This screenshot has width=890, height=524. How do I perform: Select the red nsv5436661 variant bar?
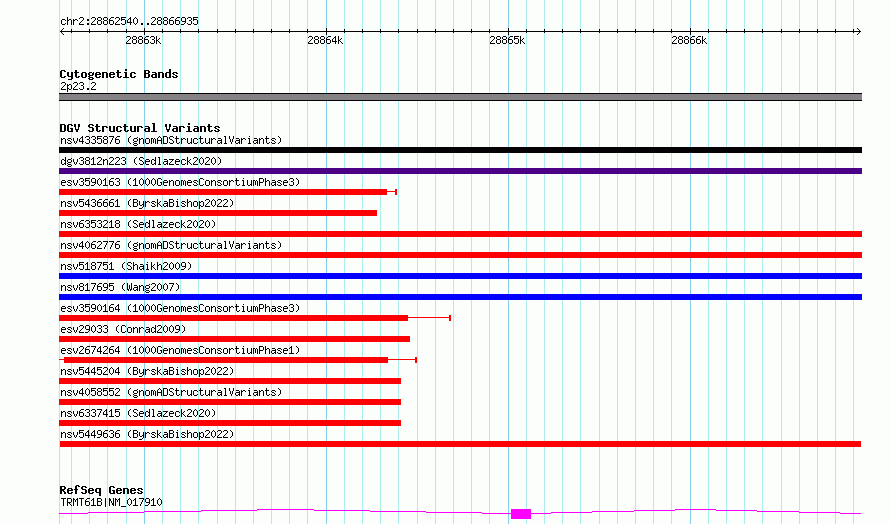click(218, 213)
